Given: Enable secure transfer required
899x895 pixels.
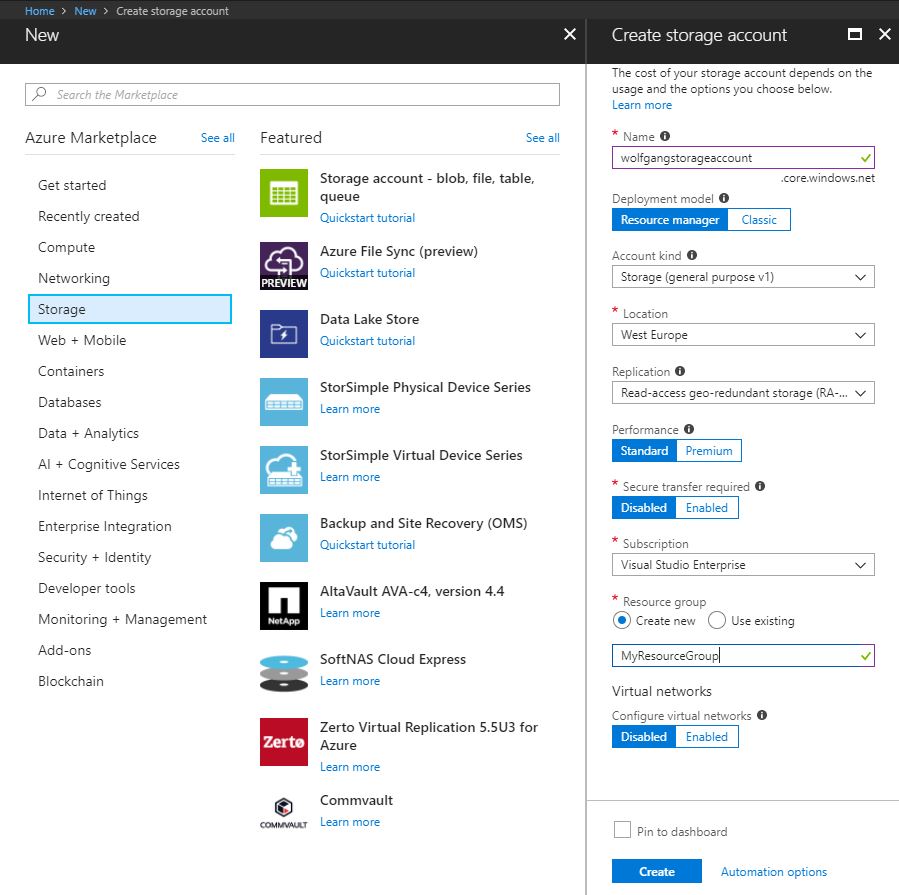Looking at the screenshot, I should (x=706, y=508).
